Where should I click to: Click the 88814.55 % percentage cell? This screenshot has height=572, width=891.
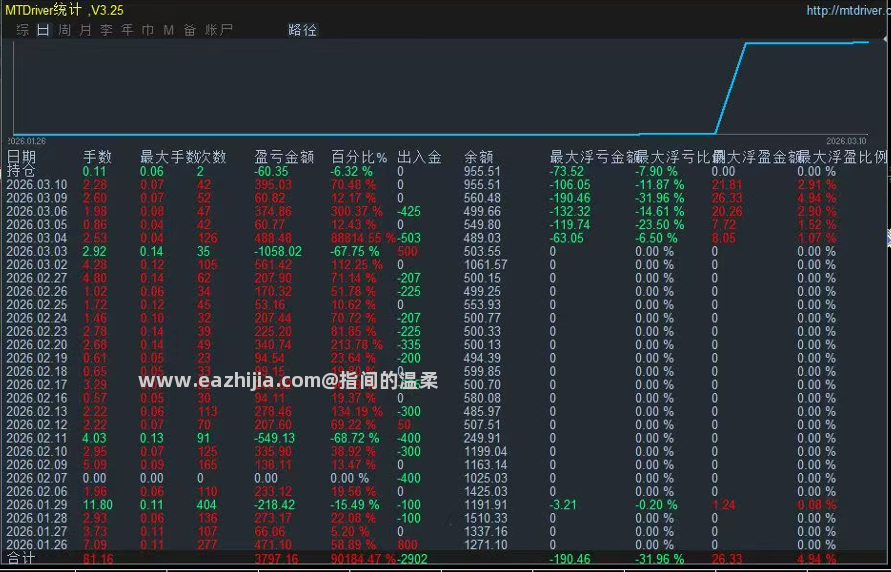coord(363,238)
